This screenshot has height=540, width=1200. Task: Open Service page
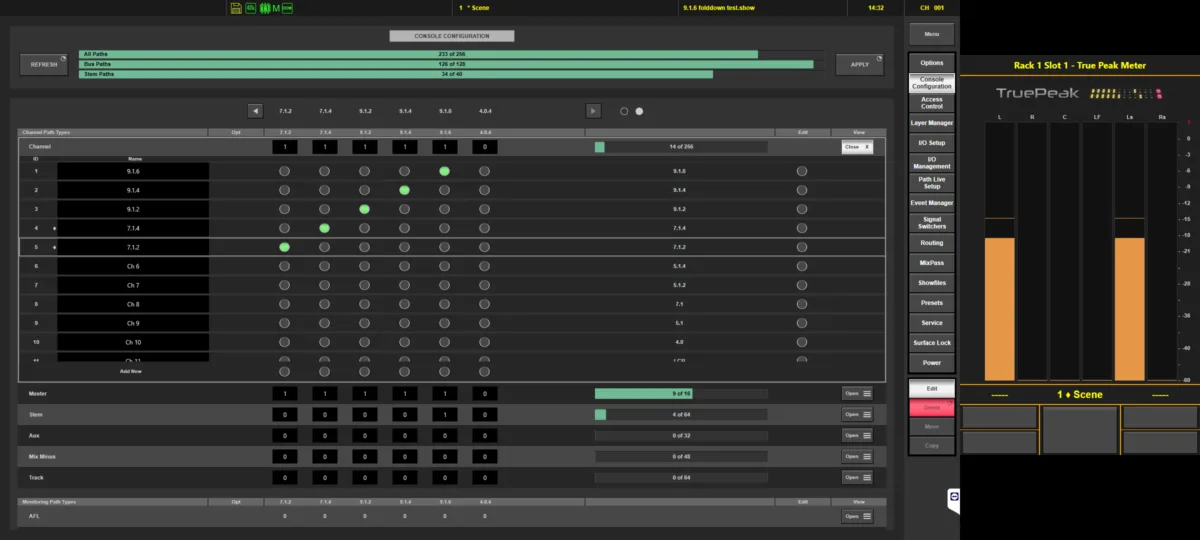931,323
